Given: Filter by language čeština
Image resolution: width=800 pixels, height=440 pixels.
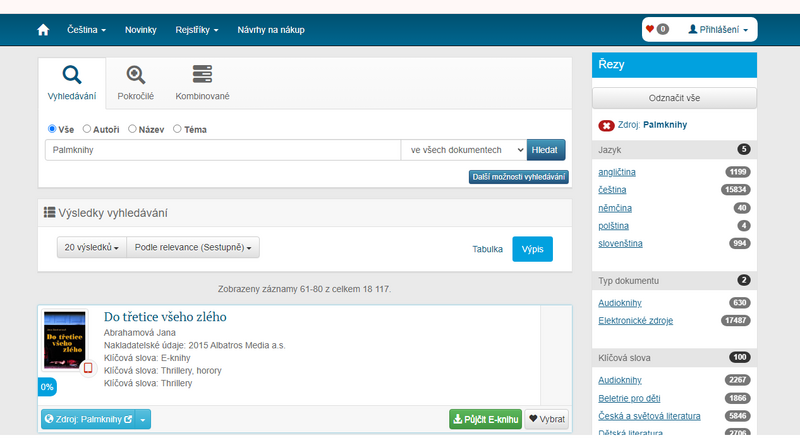Looking at the screenshot, I should tap(612, 190).
